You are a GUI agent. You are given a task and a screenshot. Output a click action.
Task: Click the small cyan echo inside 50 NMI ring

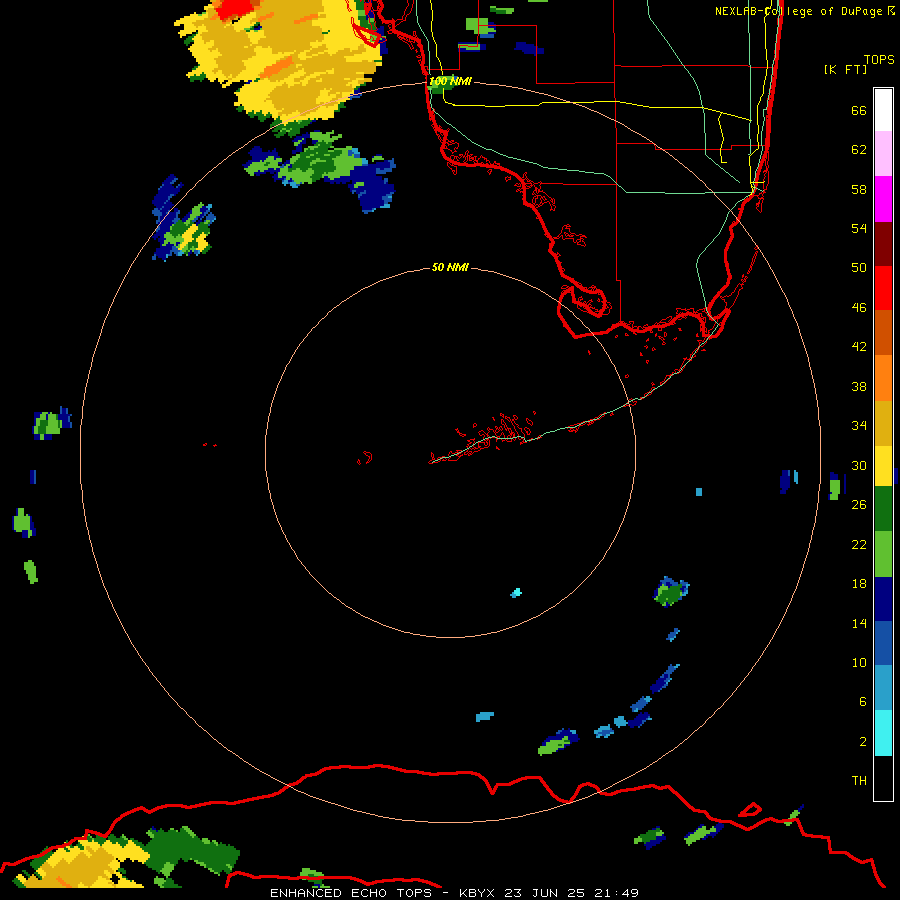pyautogui.click(x=516, y=593)
